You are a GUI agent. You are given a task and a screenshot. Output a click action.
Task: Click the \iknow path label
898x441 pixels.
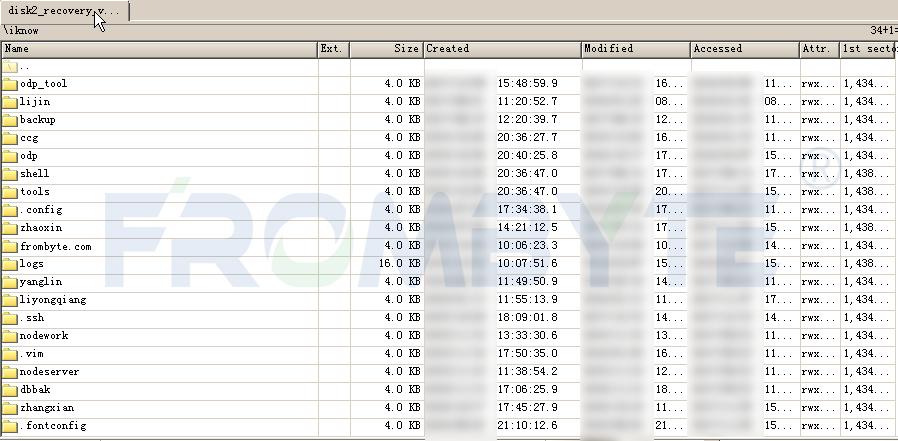[21, 30]
